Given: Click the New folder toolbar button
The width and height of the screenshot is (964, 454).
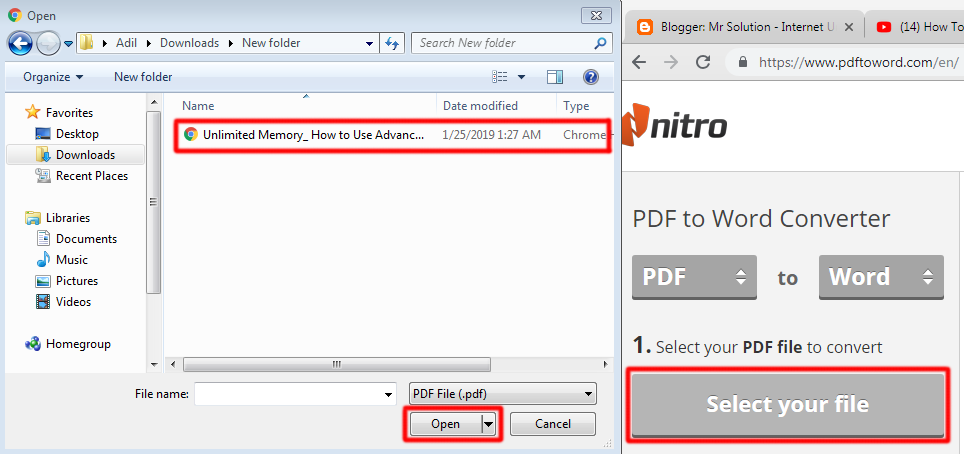Looking at the screenshot, I should 143,77.
